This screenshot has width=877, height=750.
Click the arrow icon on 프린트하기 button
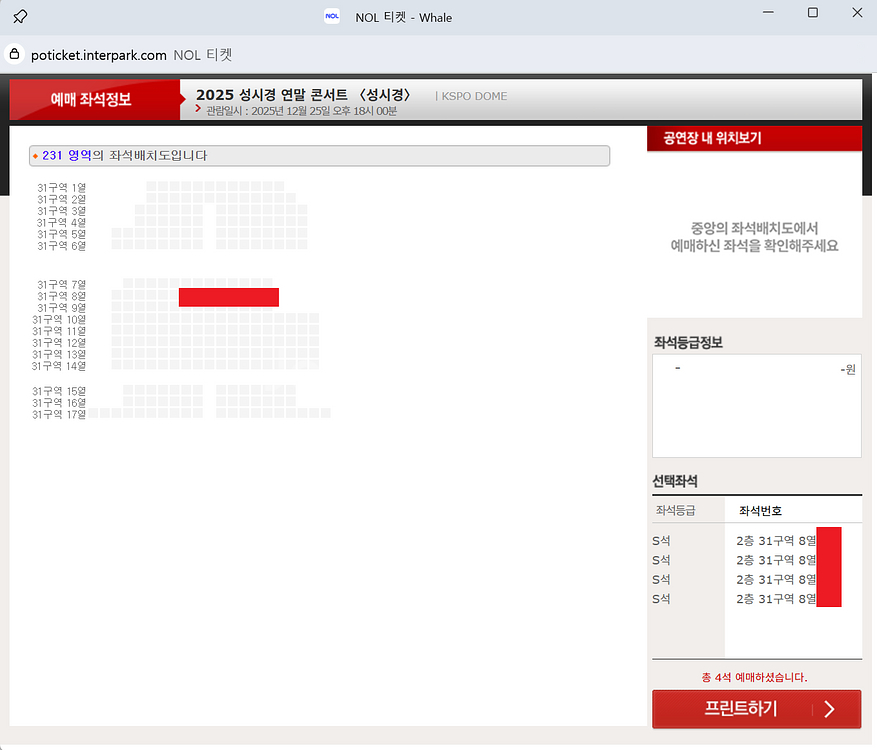(x=828, y=709)
